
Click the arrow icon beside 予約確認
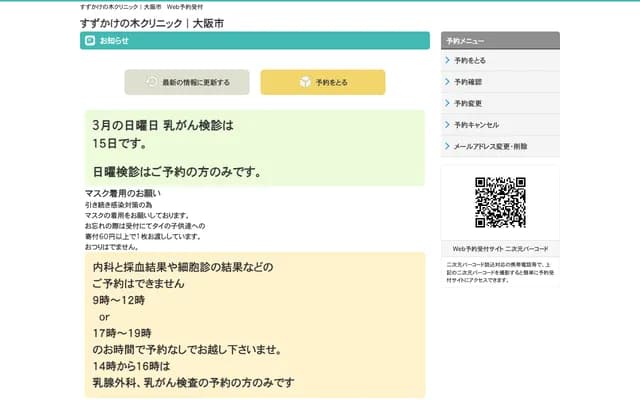click(446, 82)
